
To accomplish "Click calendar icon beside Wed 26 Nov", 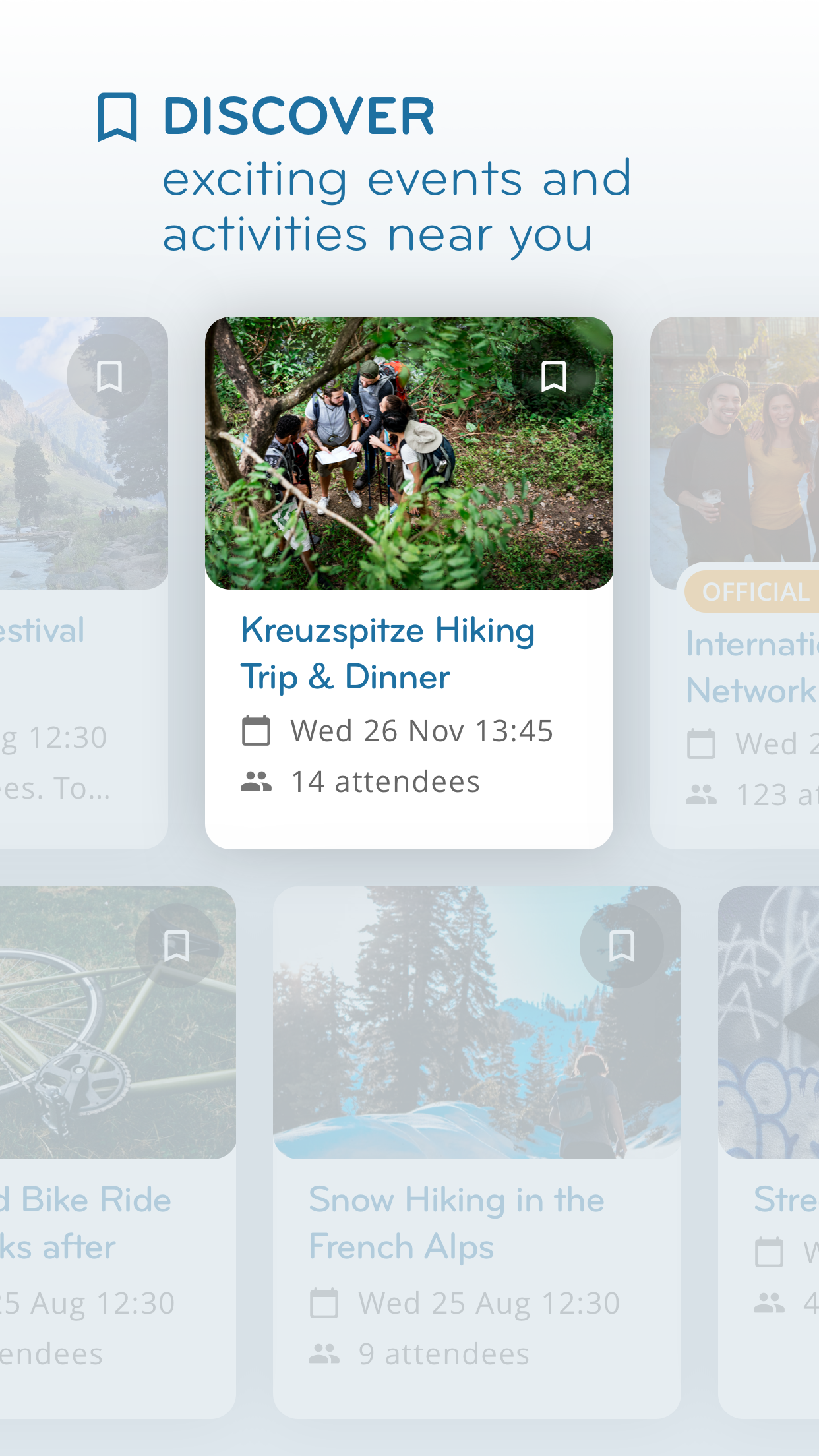I will [256, 731].
